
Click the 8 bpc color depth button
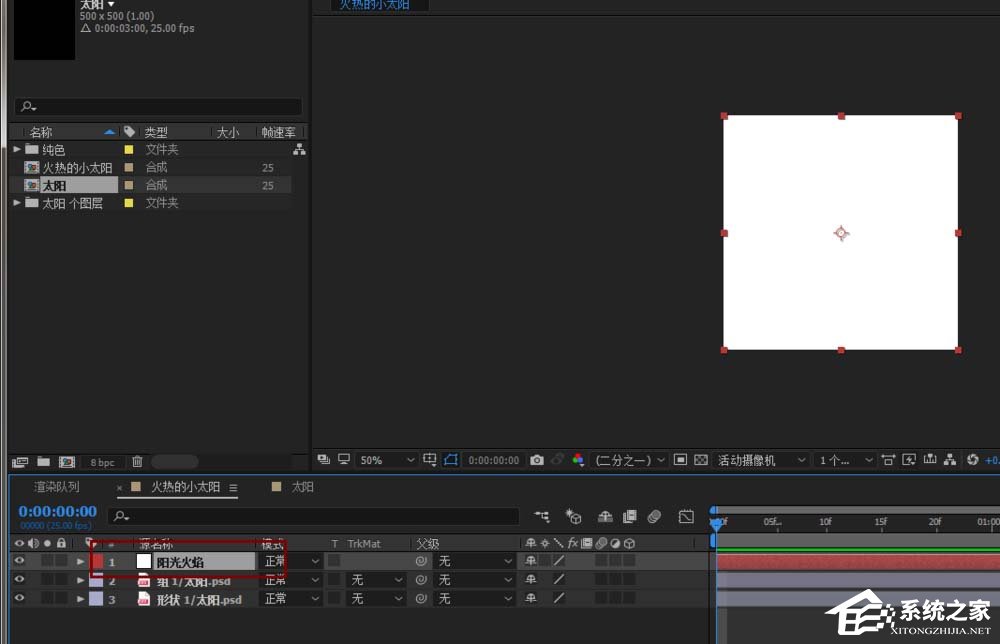(x=102, y=463)
